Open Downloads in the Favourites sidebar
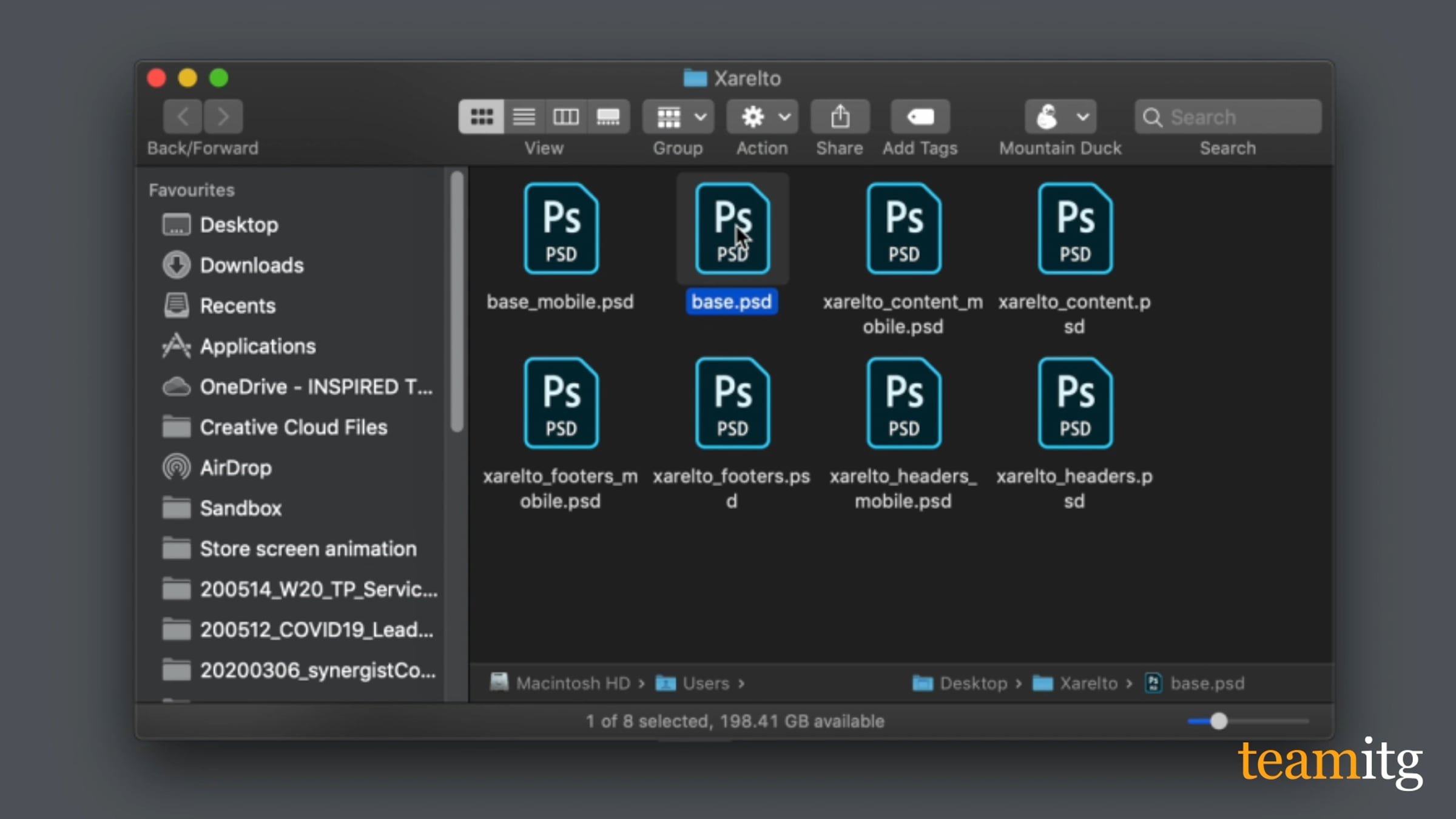Image resolution: width=1456 pixels, height=819 pixels. (x=251, y=266)
